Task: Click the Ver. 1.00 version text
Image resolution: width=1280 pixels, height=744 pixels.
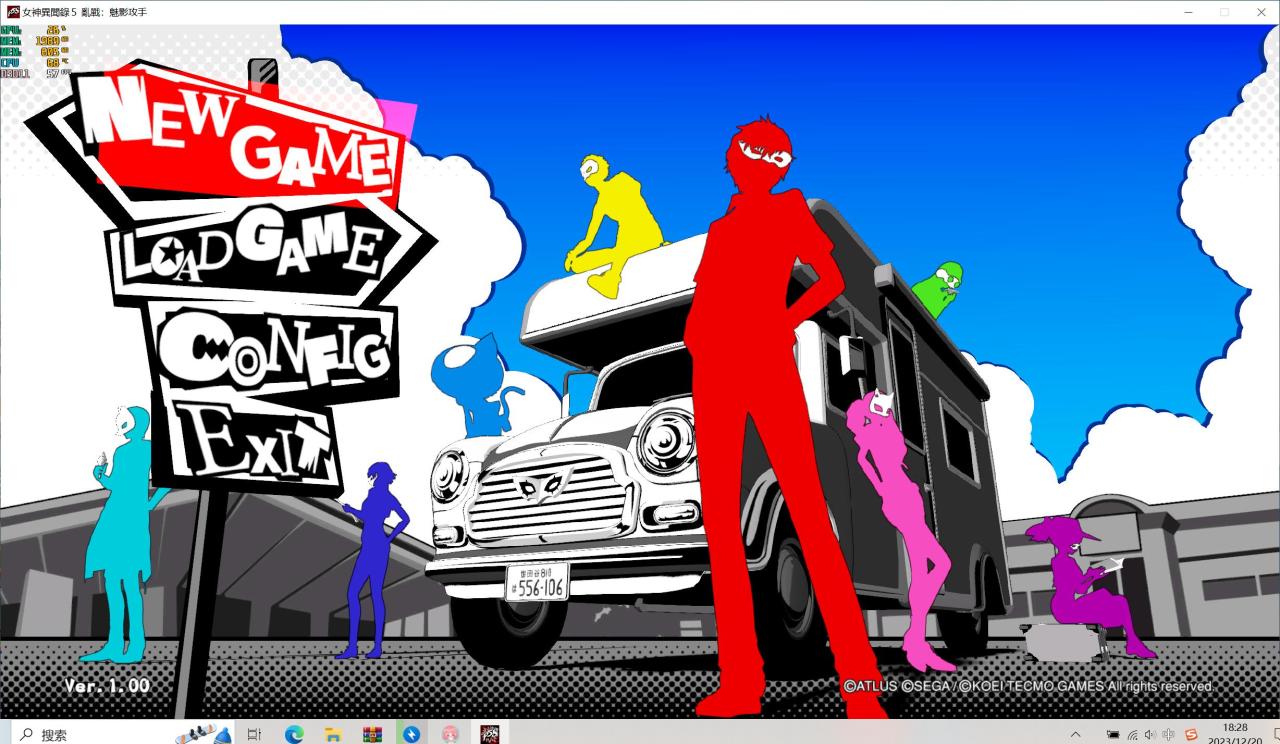Action: click(107, 686)
